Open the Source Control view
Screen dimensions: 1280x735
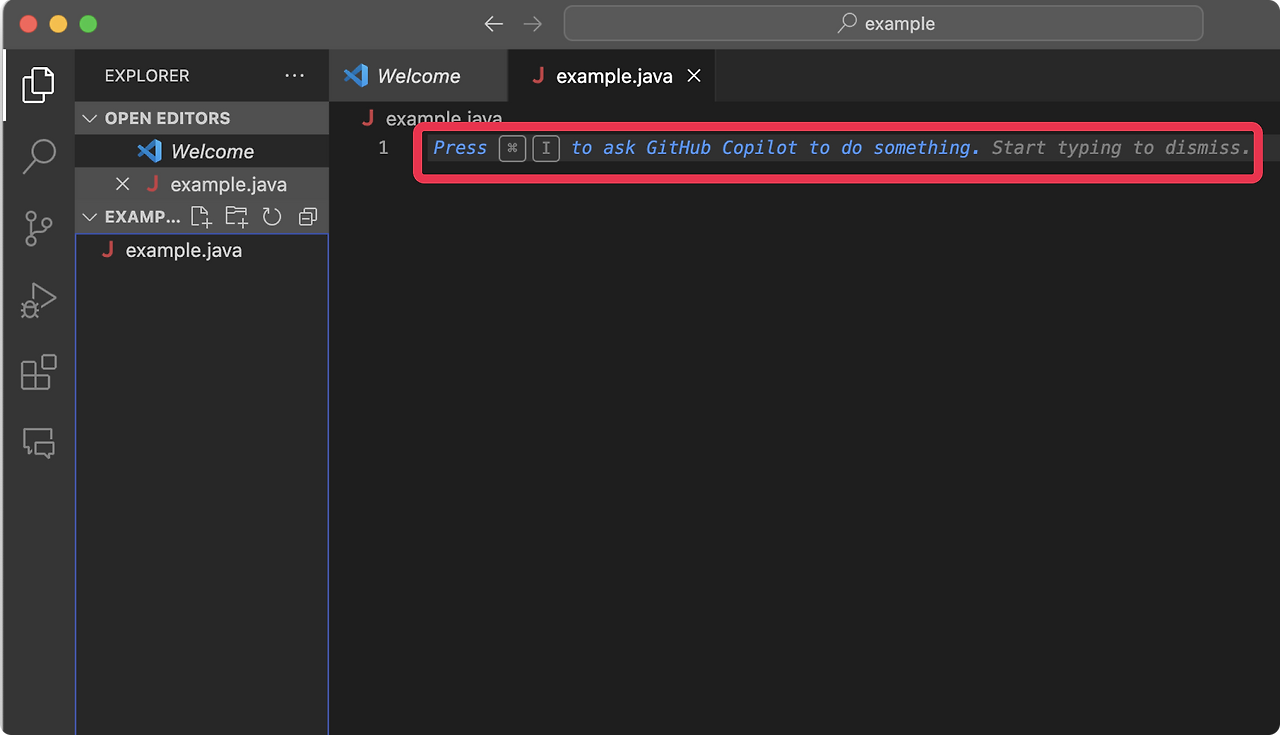pyautogui.click(x=38, y=228)
